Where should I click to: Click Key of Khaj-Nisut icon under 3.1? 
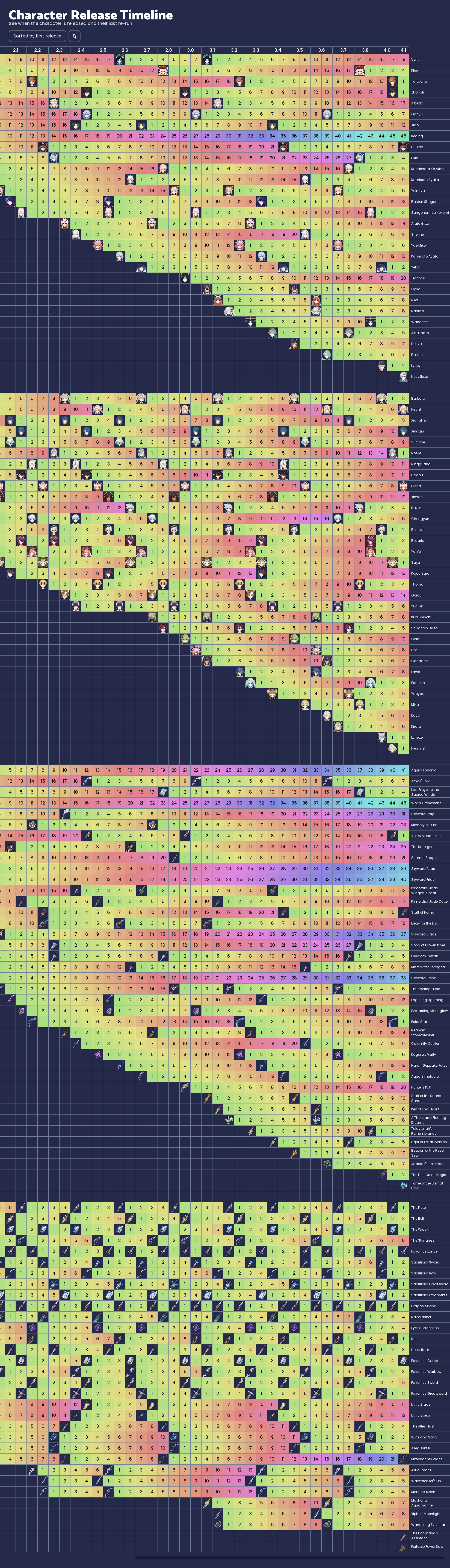[217, 1108]
